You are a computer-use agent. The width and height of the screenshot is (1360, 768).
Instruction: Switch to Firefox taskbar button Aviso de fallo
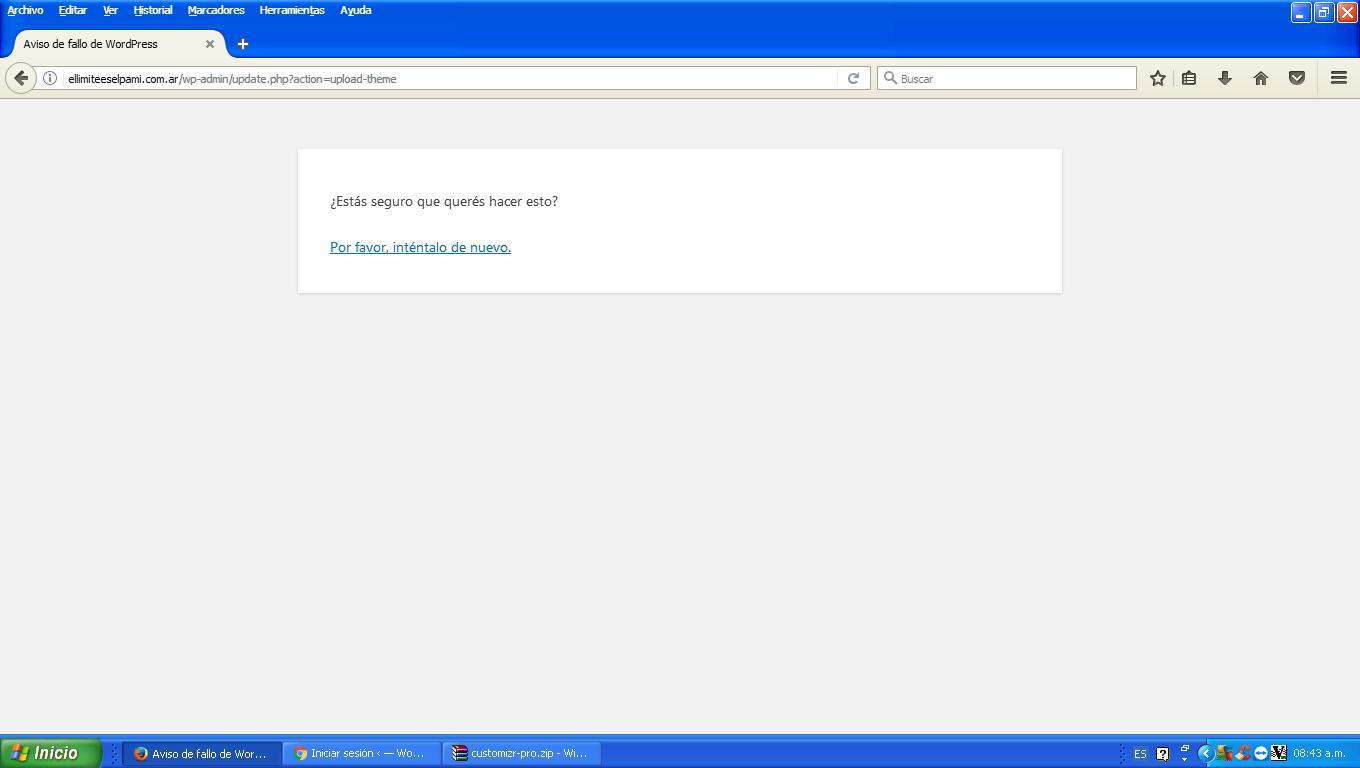click(x=202, y=753)
